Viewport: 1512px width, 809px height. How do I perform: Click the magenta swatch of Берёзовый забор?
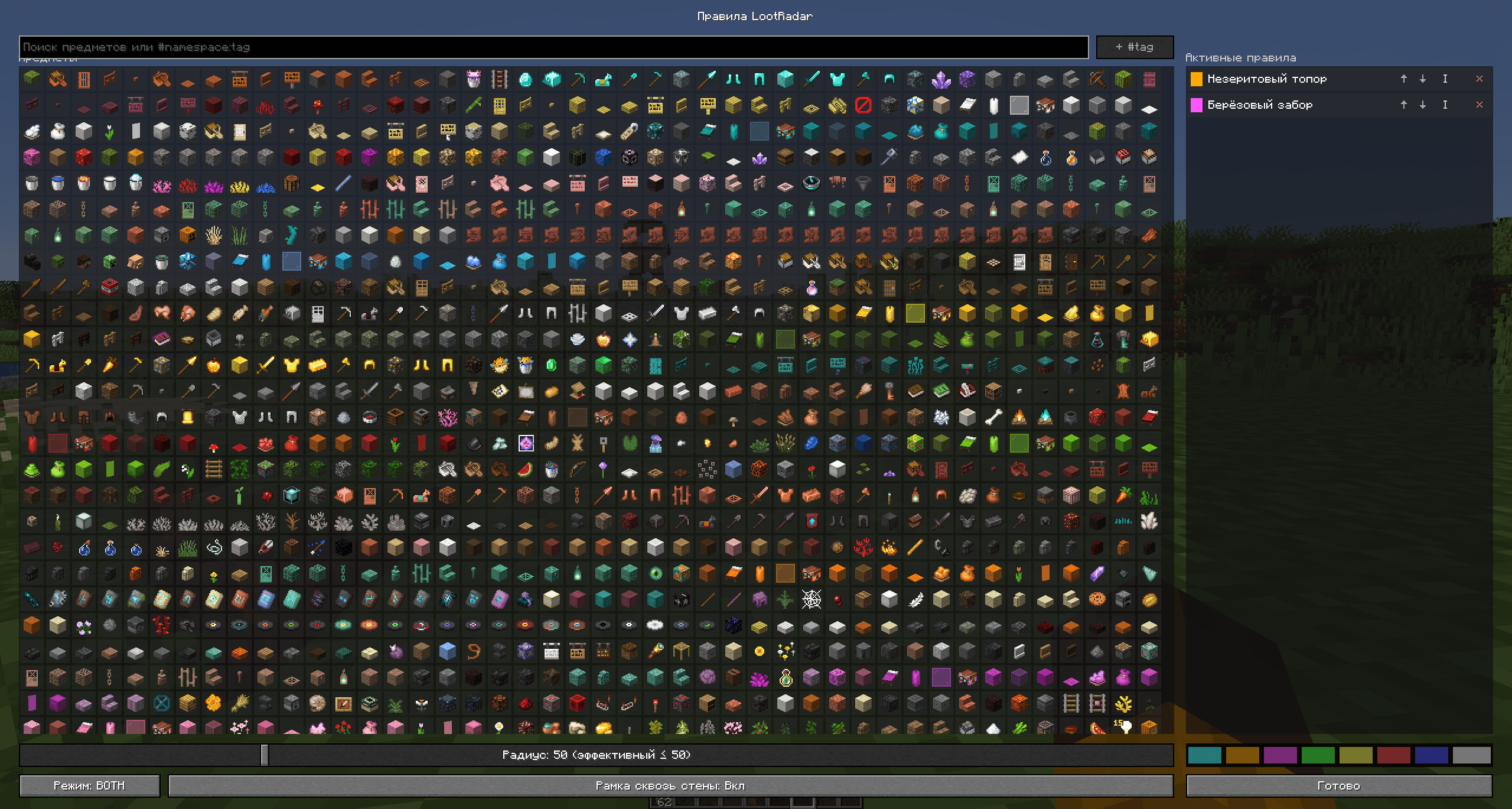pos(1197,105)
